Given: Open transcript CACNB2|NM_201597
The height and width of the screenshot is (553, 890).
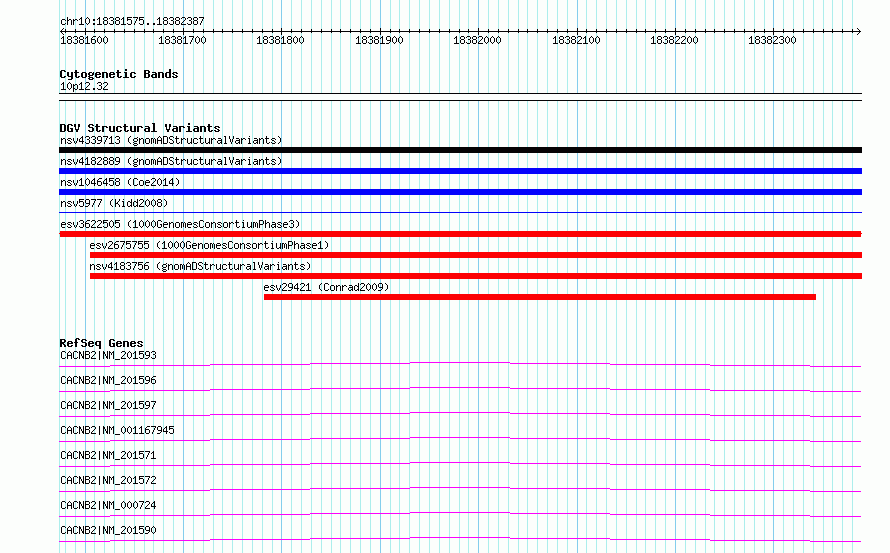Looking at the screenshot, I should [108, 405].
